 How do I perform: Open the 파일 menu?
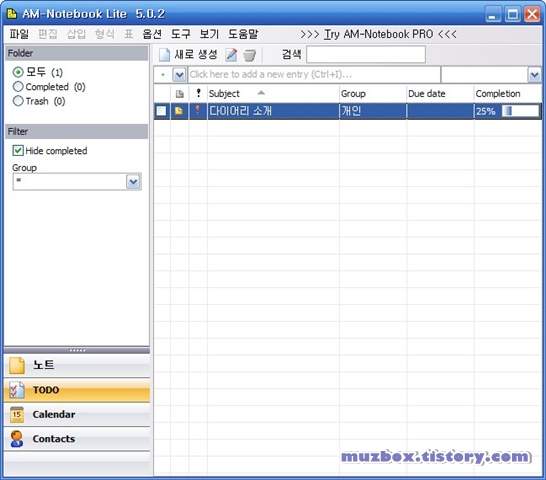pos(19,34)
